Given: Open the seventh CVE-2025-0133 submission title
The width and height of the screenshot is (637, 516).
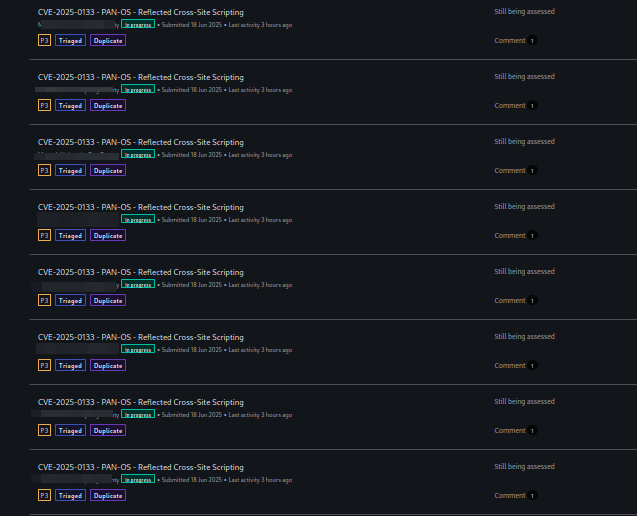Looking at the screenshot, I should (141, 402).
